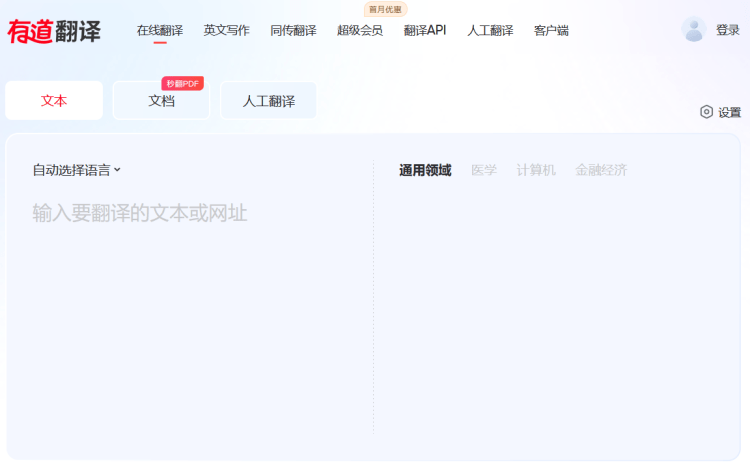The width and height of the screenshot is (750, 469).
Task: Select the 计算机 domain
Action: (x=536, y=170)
